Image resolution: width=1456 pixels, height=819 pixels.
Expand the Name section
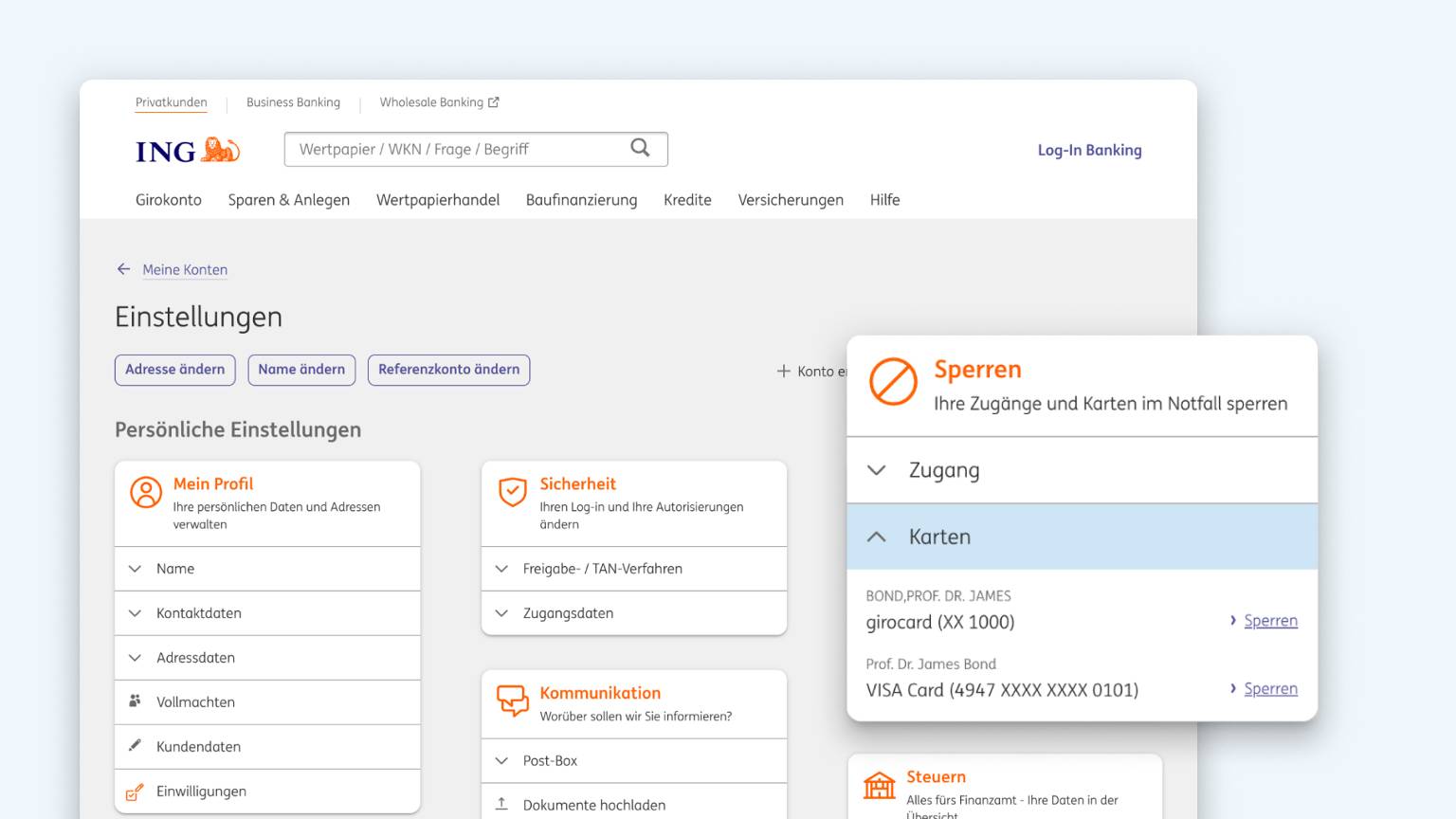click(x=267, y=569)
